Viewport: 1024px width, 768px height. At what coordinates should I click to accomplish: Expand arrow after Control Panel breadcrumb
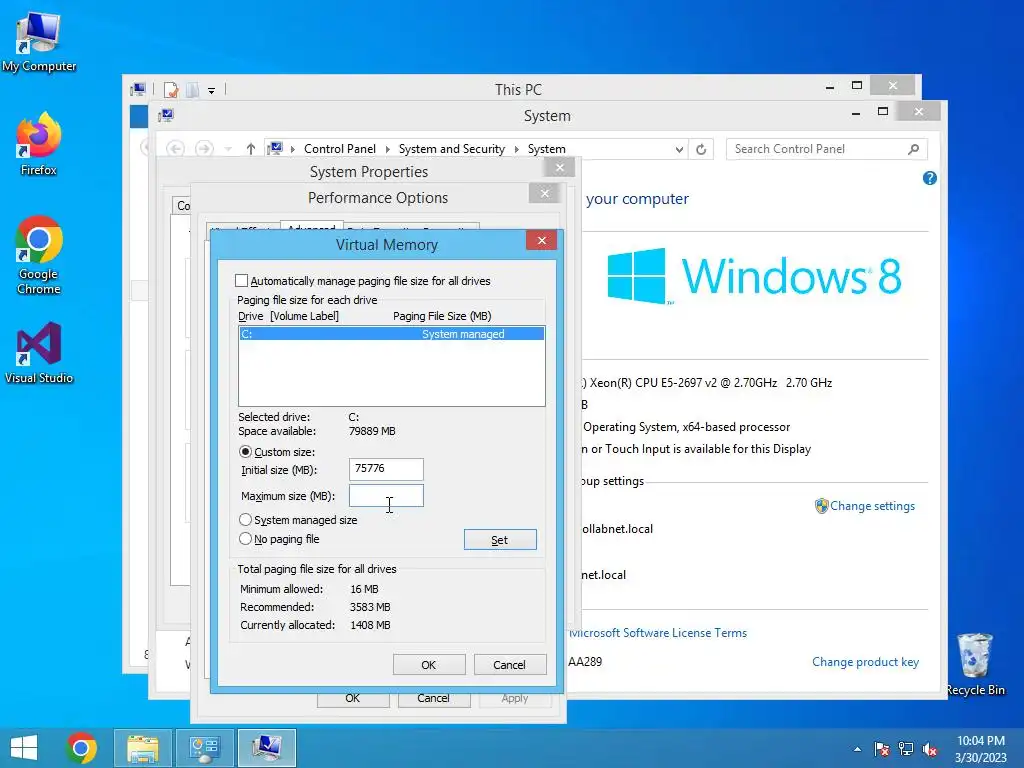[x=387, y=150]
